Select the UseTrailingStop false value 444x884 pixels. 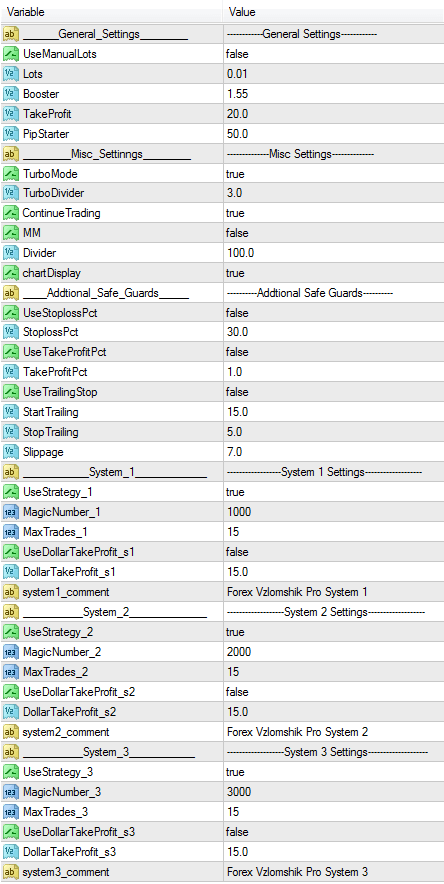coord(237,392)
